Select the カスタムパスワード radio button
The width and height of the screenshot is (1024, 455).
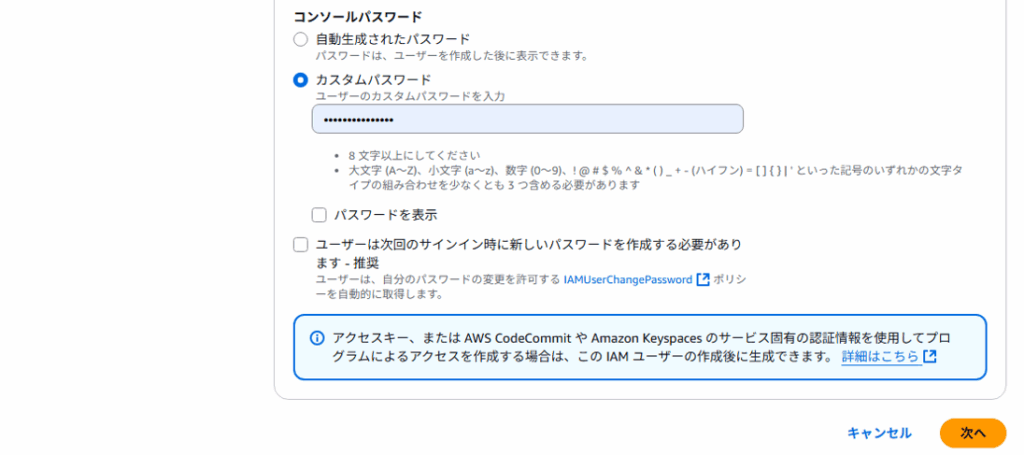coord(300,80)
